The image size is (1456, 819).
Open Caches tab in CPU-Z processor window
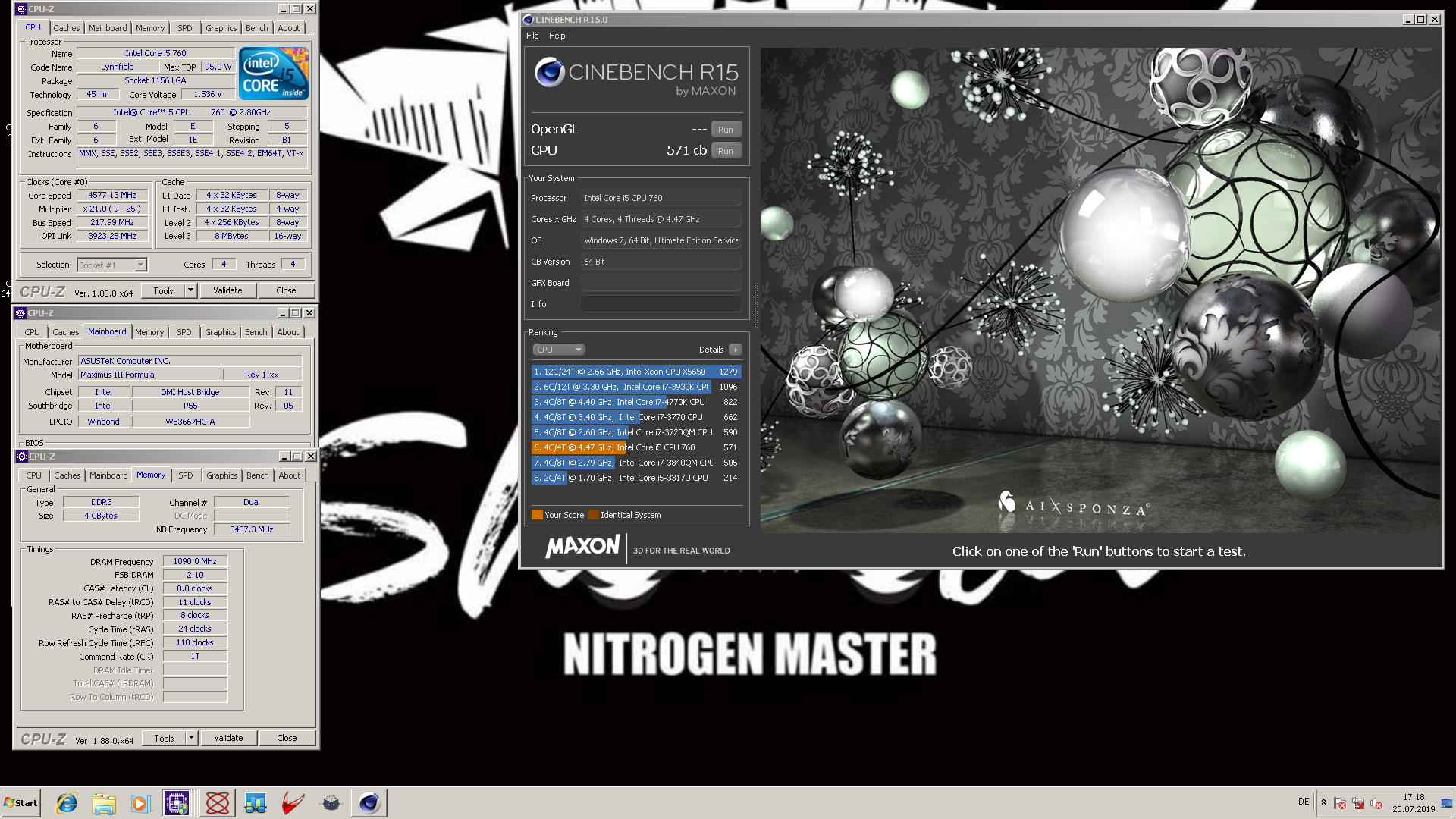pos(66,28)
